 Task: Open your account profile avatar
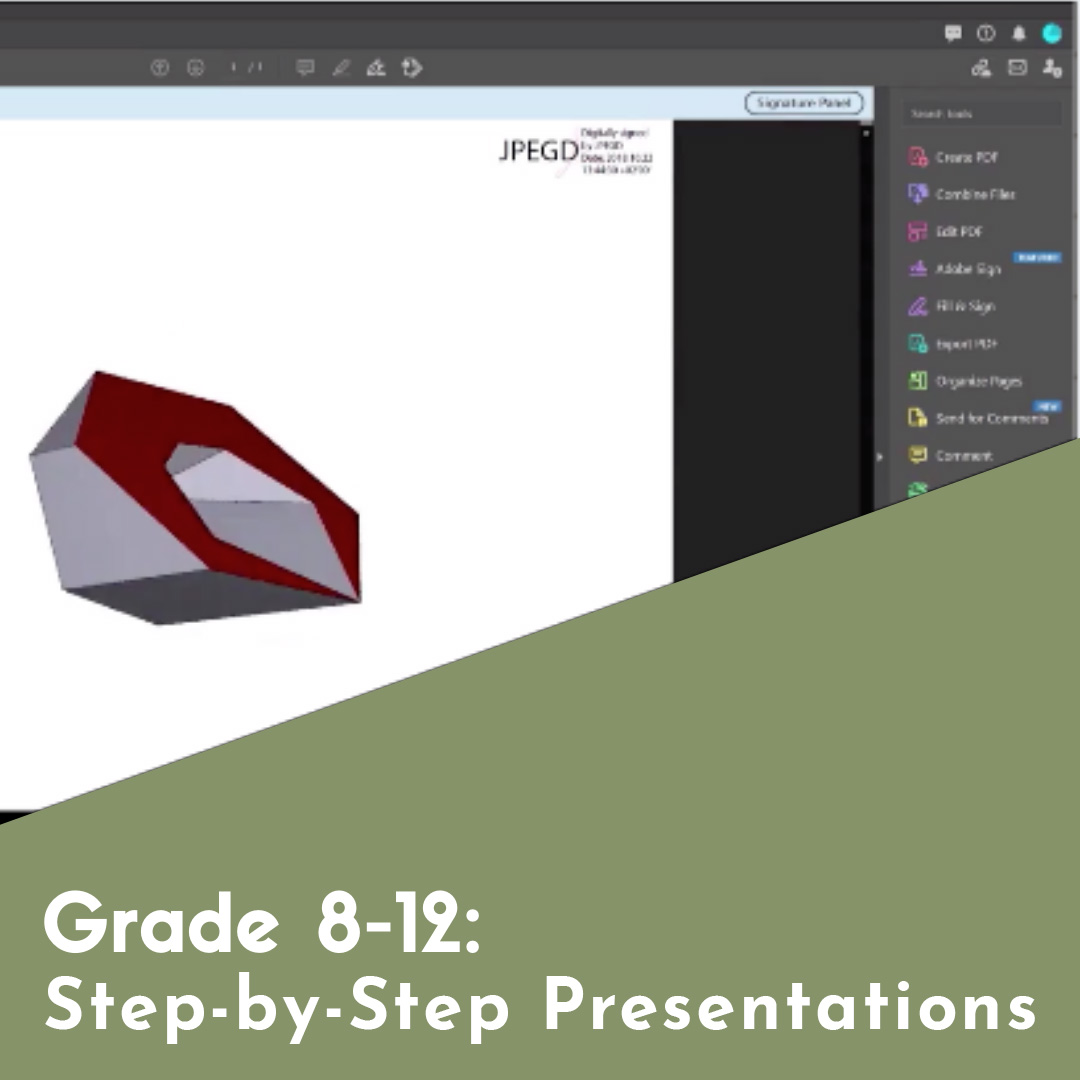click(x=1052, y=33)
